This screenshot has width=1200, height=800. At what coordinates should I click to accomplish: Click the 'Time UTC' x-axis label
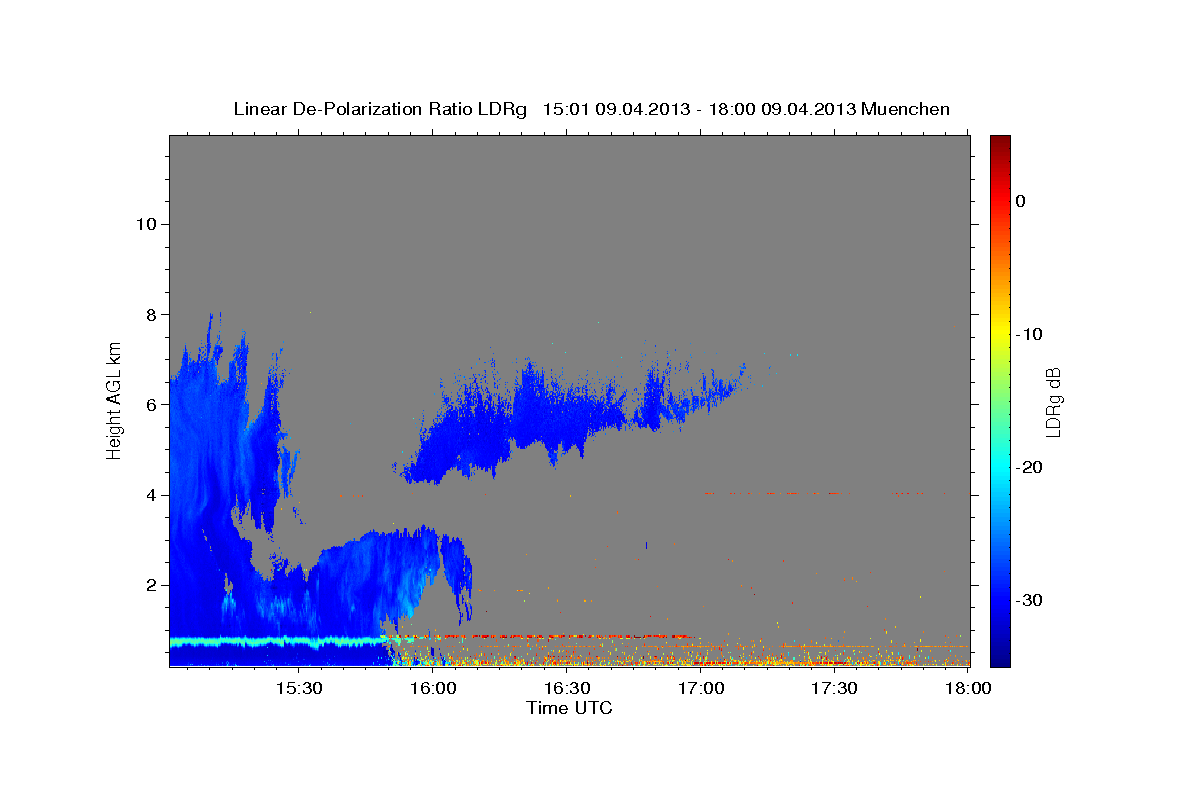[x=569, y=708]
